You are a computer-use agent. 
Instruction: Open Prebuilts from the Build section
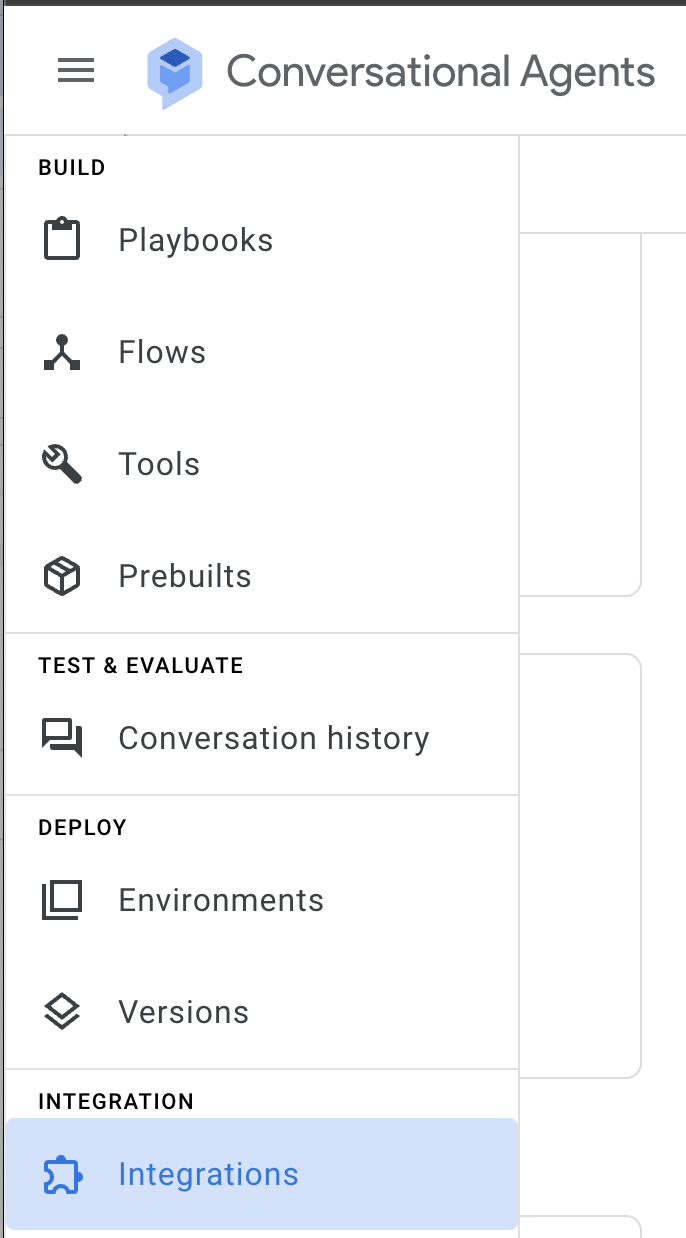tap(185, 576)
